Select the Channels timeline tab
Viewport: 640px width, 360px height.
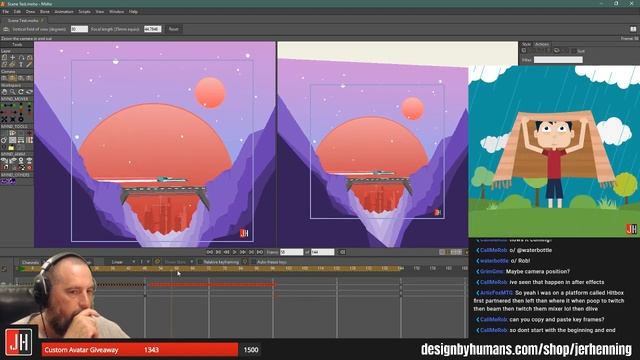30,262
